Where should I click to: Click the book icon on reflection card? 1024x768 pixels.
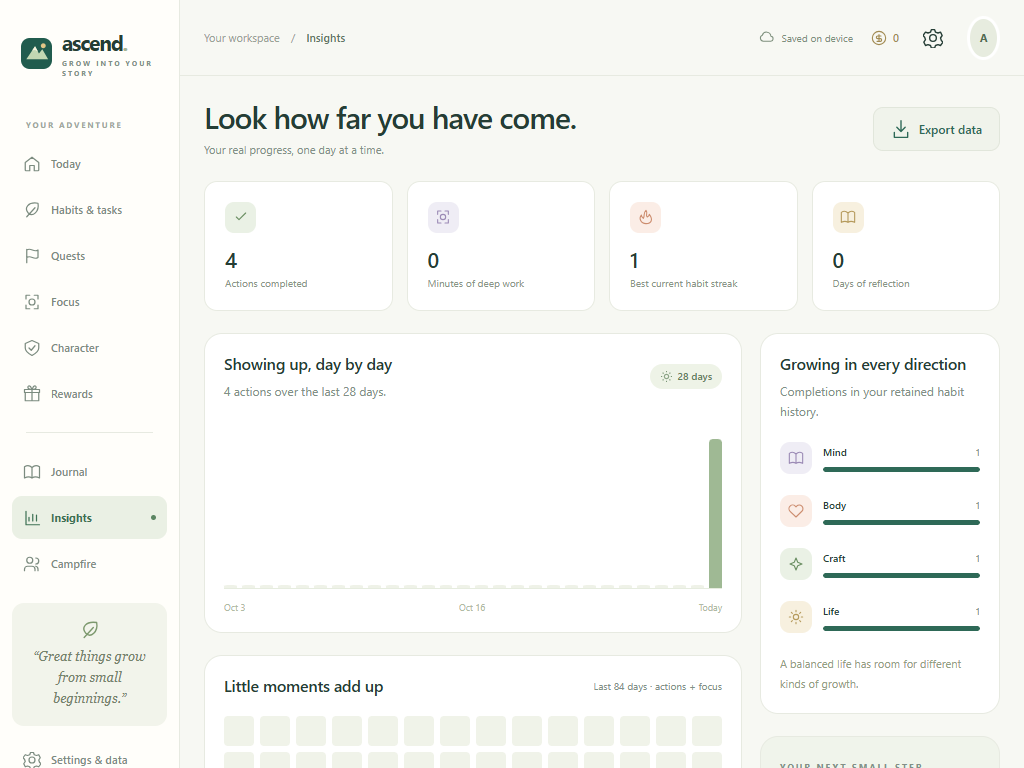pyautogui.click(x=848, y=217)
